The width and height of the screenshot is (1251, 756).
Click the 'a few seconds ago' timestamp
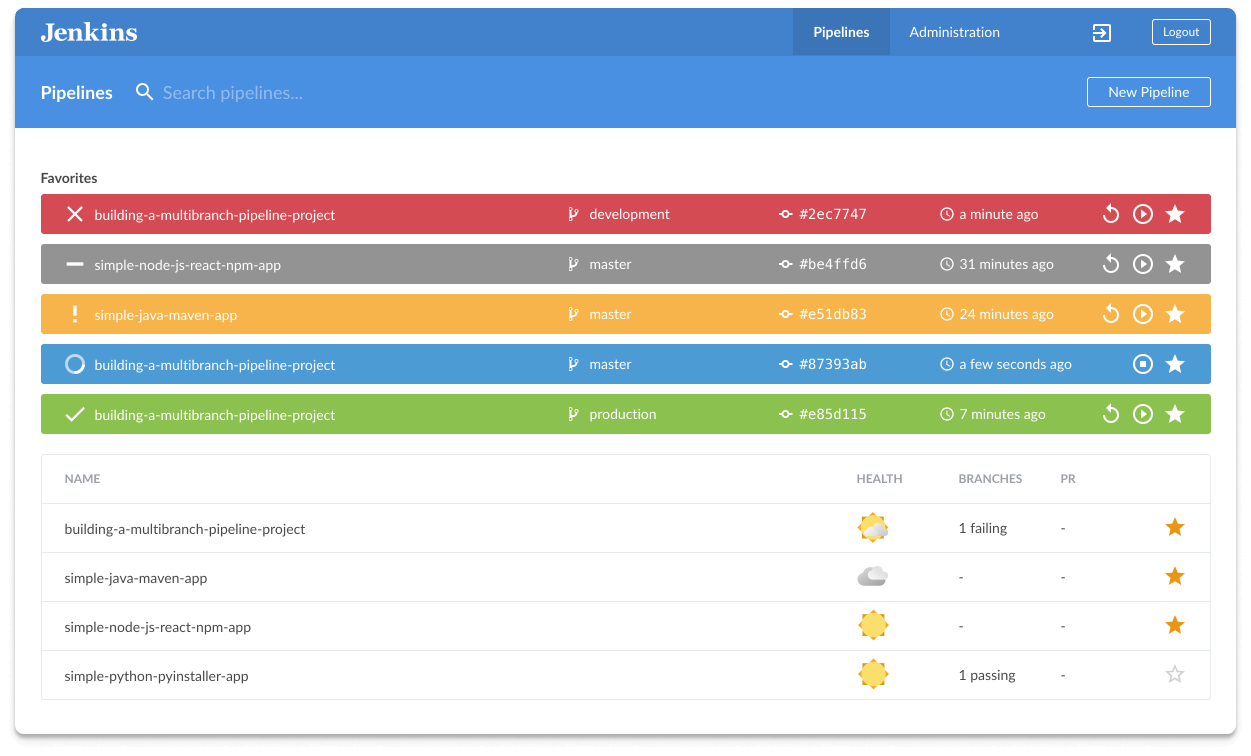coord(1015,364)
